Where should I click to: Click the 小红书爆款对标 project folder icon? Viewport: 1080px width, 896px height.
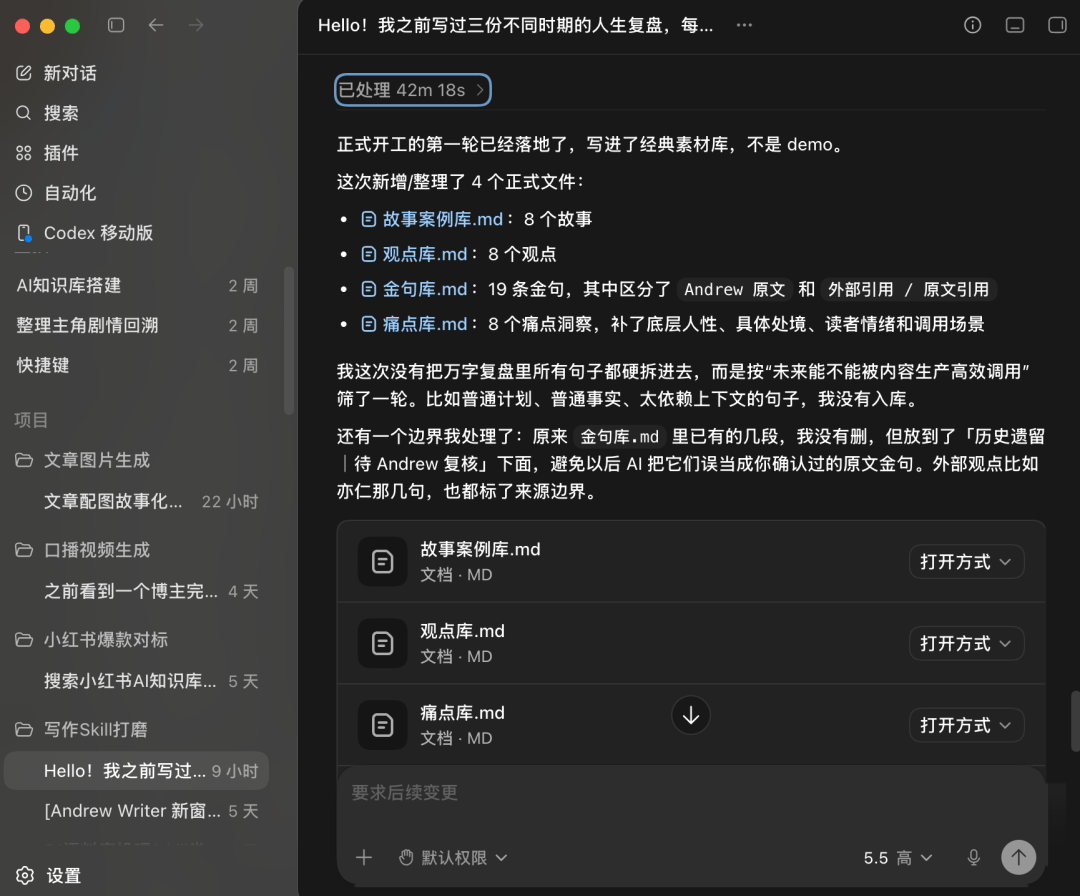click(x=24, y=640)
